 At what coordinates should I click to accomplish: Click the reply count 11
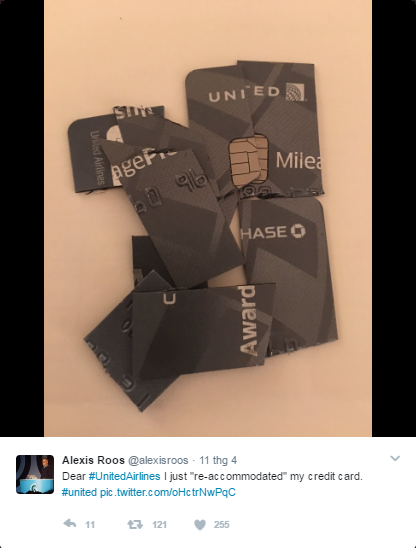point(90,525)
